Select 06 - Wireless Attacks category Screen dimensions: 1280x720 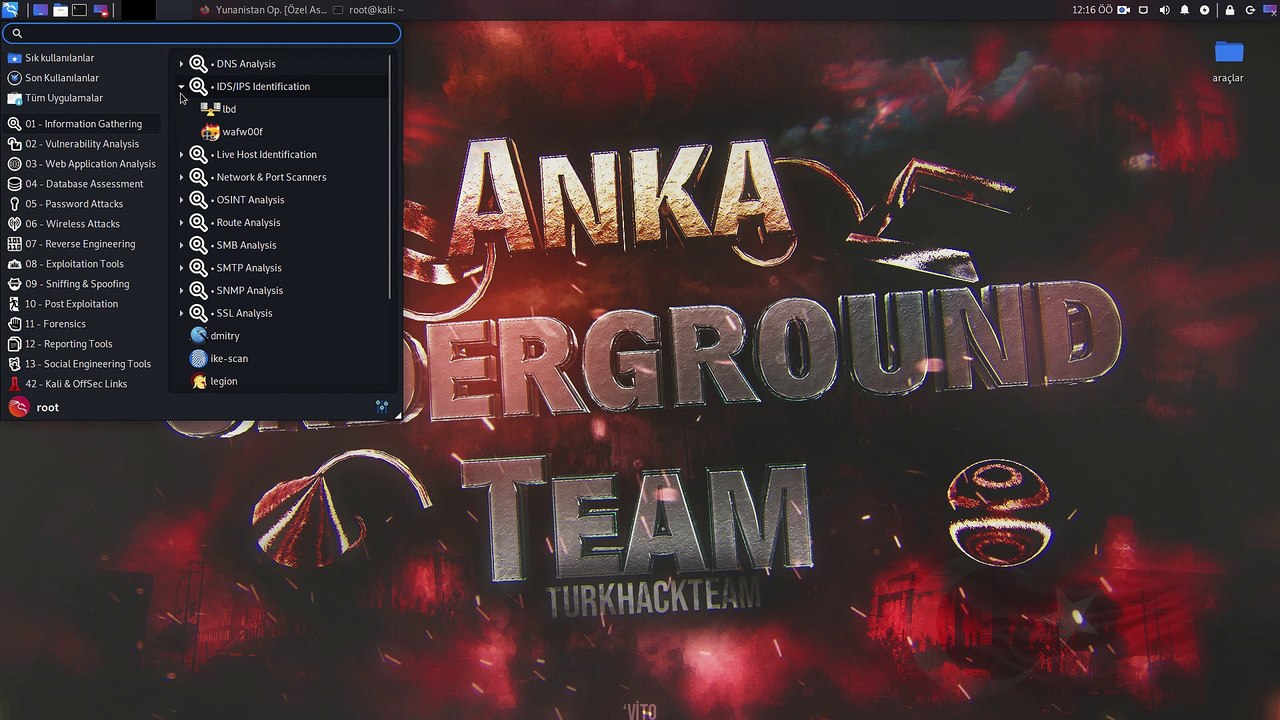coord(82,224)
